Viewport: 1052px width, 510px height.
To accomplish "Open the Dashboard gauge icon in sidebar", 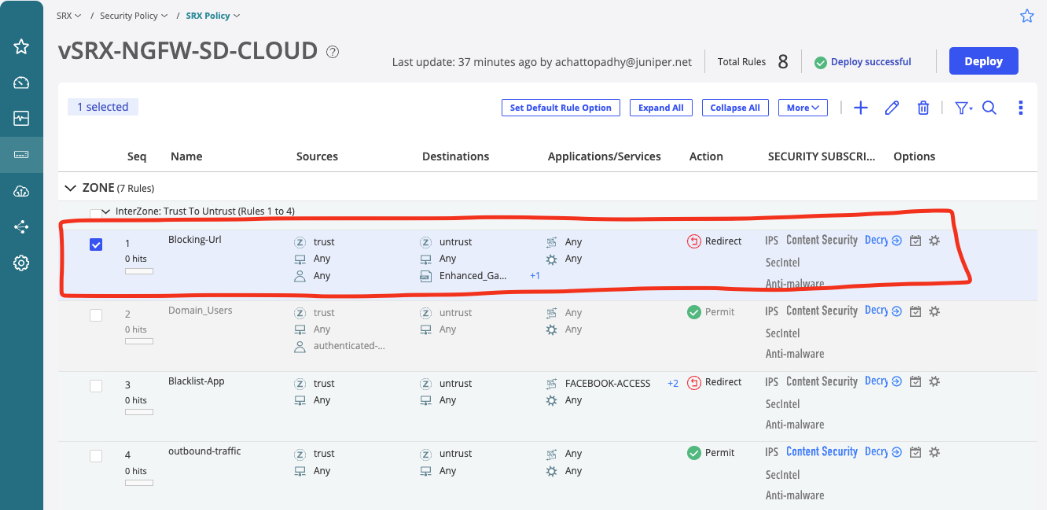I will (21, 83).
